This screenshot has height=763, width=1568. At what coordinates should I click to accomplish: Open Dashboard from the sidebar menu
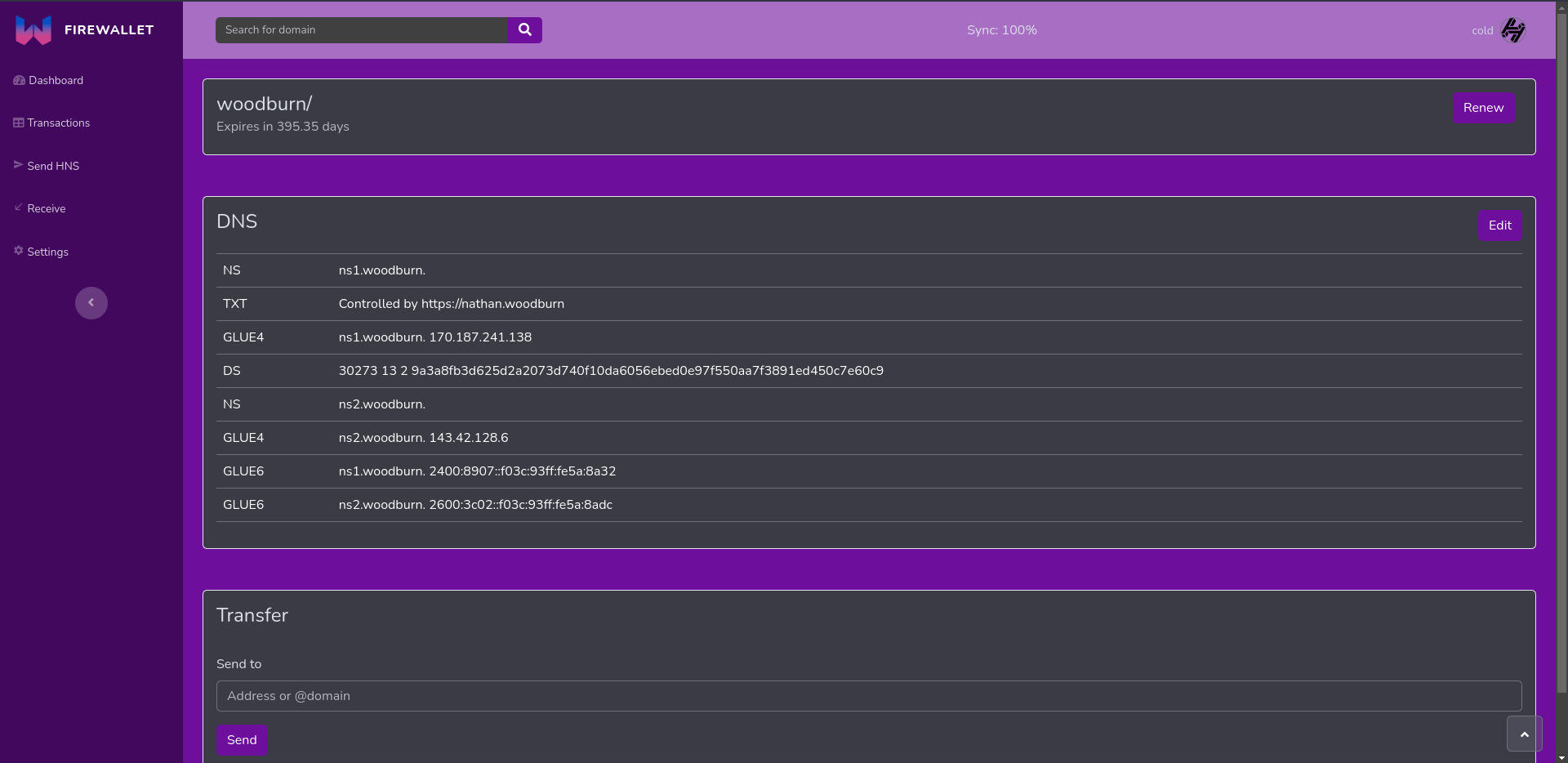pos(56,80)
